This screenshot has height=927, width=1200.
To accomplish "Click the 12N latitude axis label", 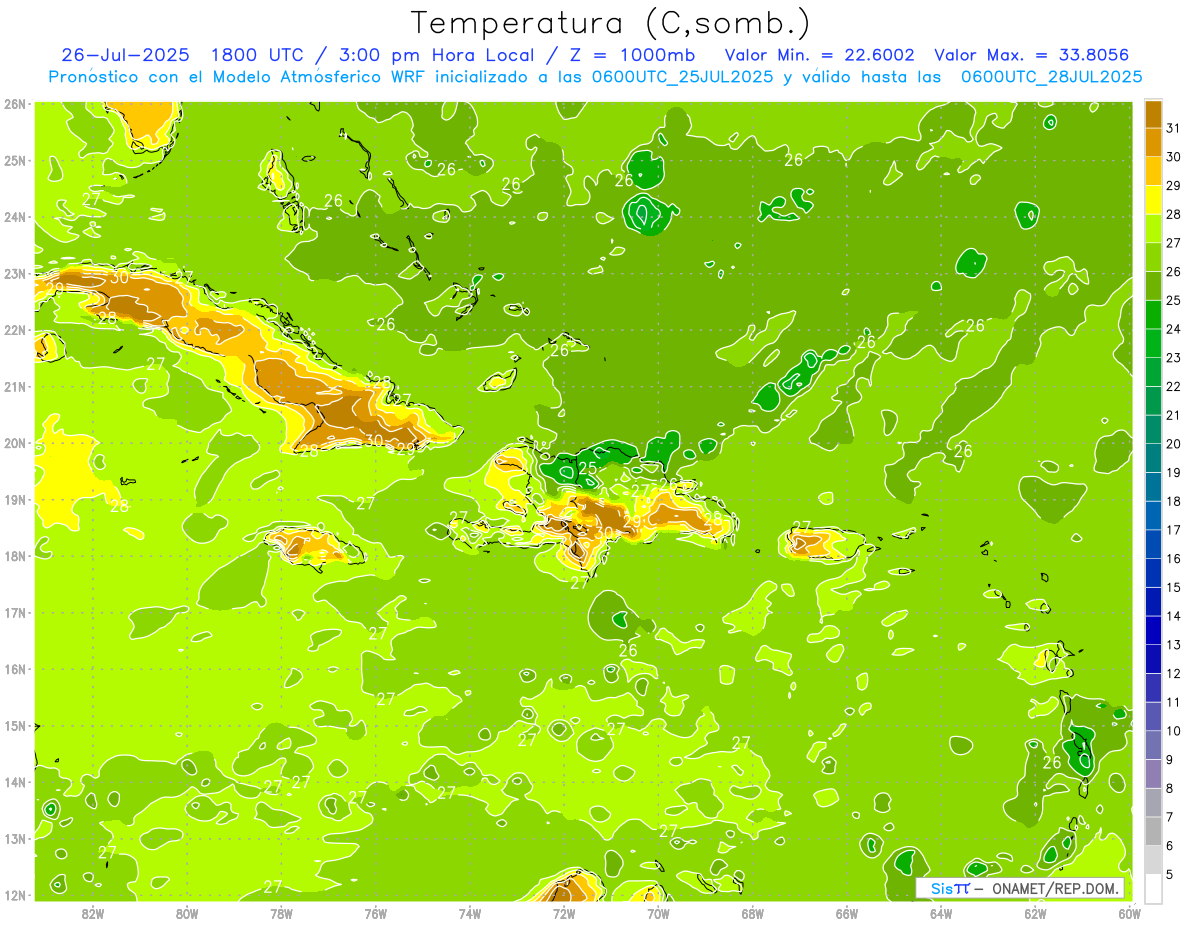I will 15,895.
